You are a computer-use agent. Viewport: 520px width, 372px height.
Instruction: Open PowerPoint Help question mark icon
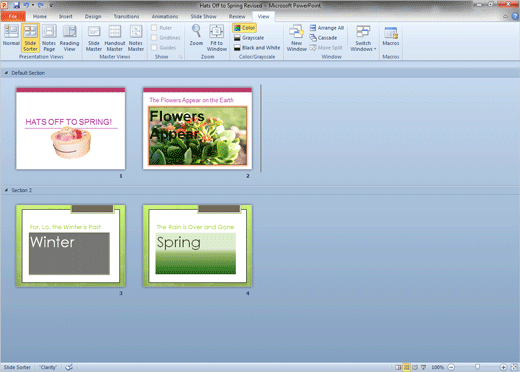click(515, 16)
